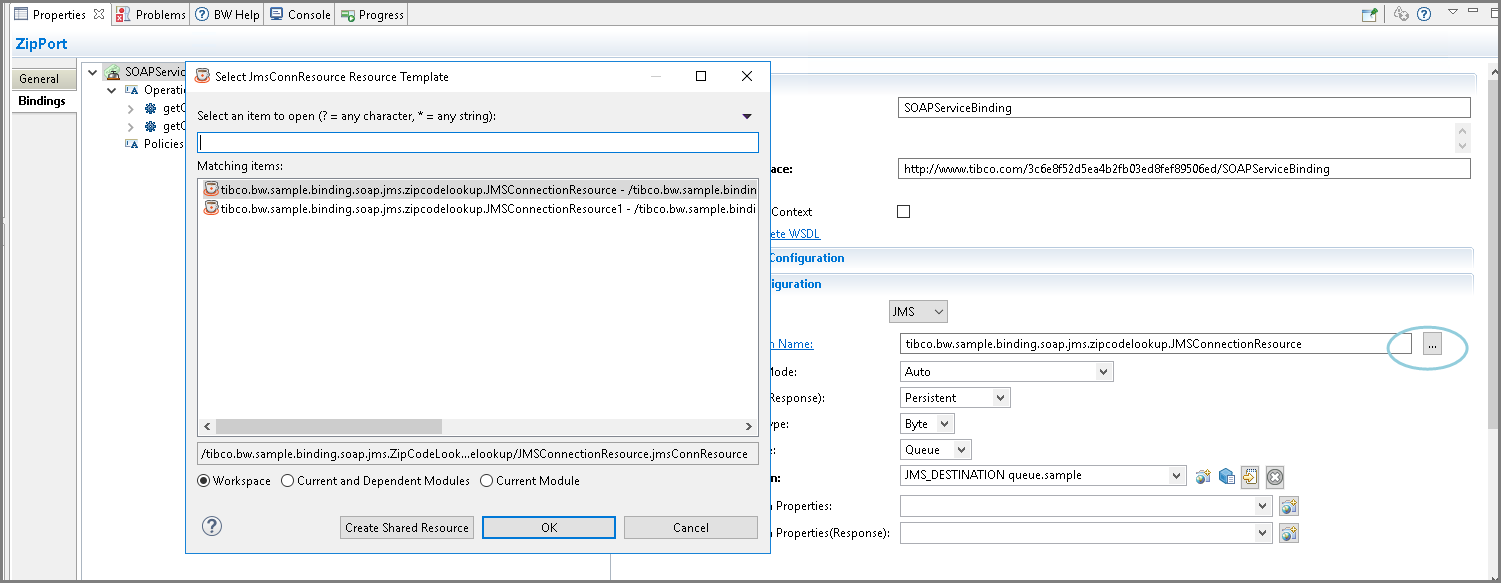1501x583 pixels.
Task: Click the greyed-out icon left of the help icon
Action: pos(1401,14)
